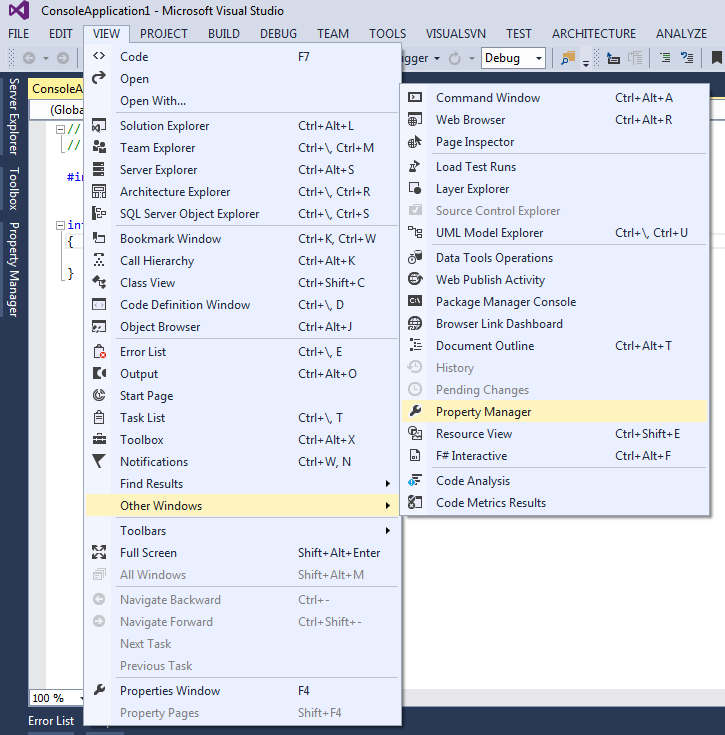Click the Team Explorer icon
The image size is (725, 735).
coord(99,148)
